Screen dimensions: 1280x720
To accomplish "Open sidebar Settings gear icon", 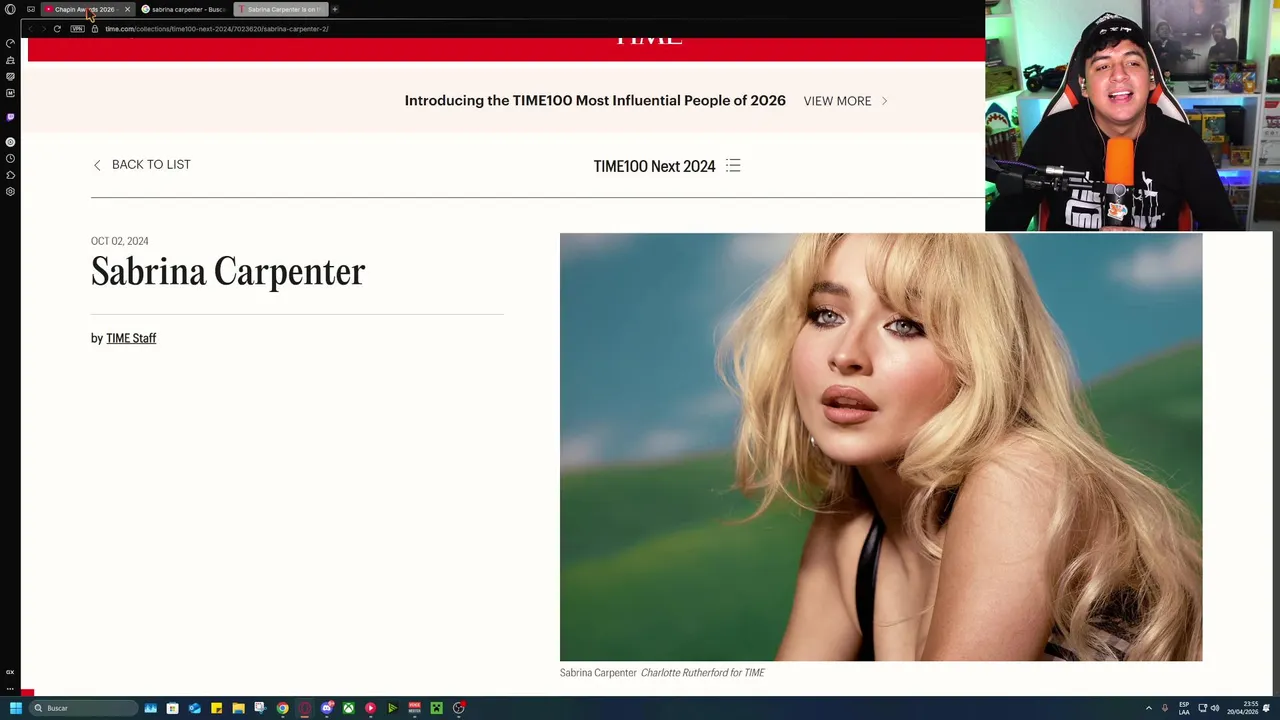I will point(10,191).
